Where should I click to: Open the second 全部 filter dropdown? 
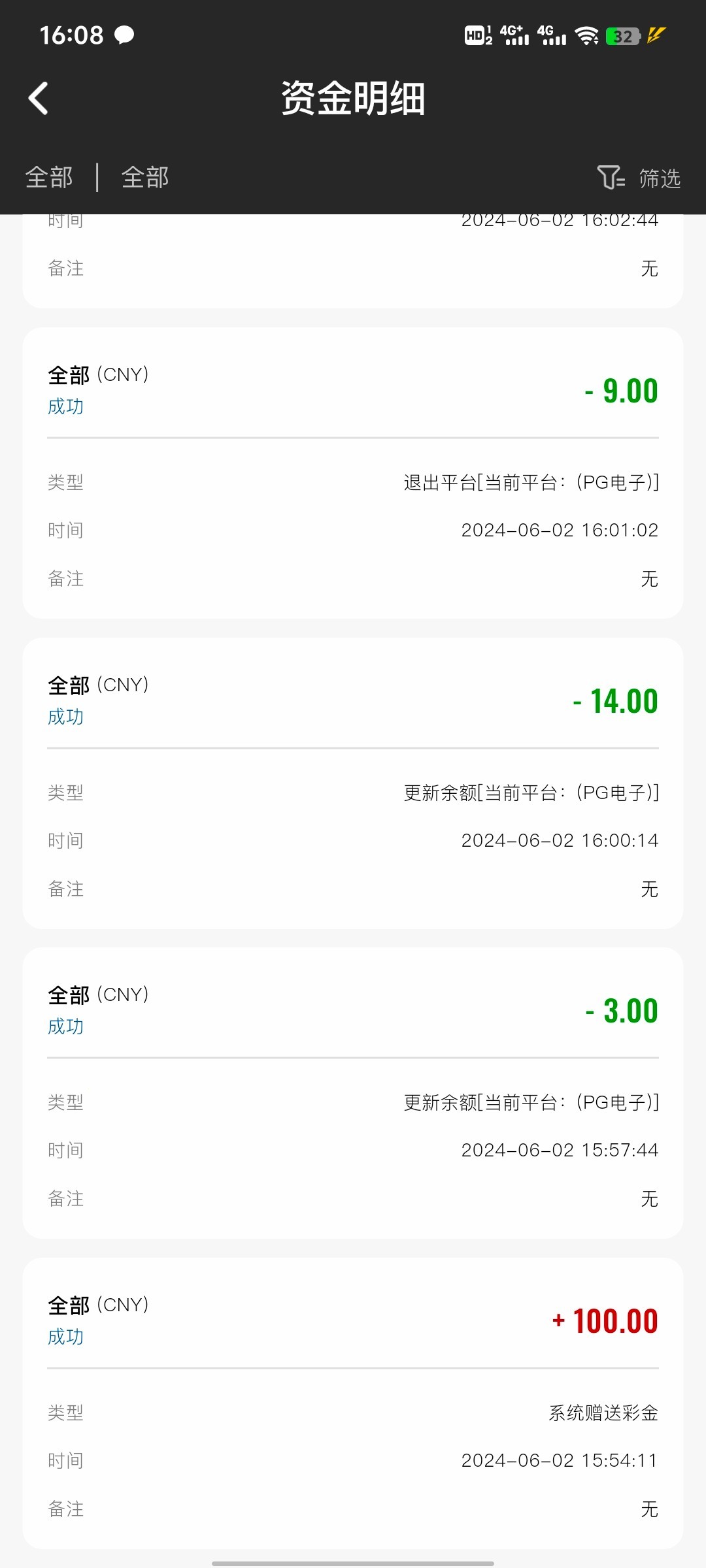145,178
